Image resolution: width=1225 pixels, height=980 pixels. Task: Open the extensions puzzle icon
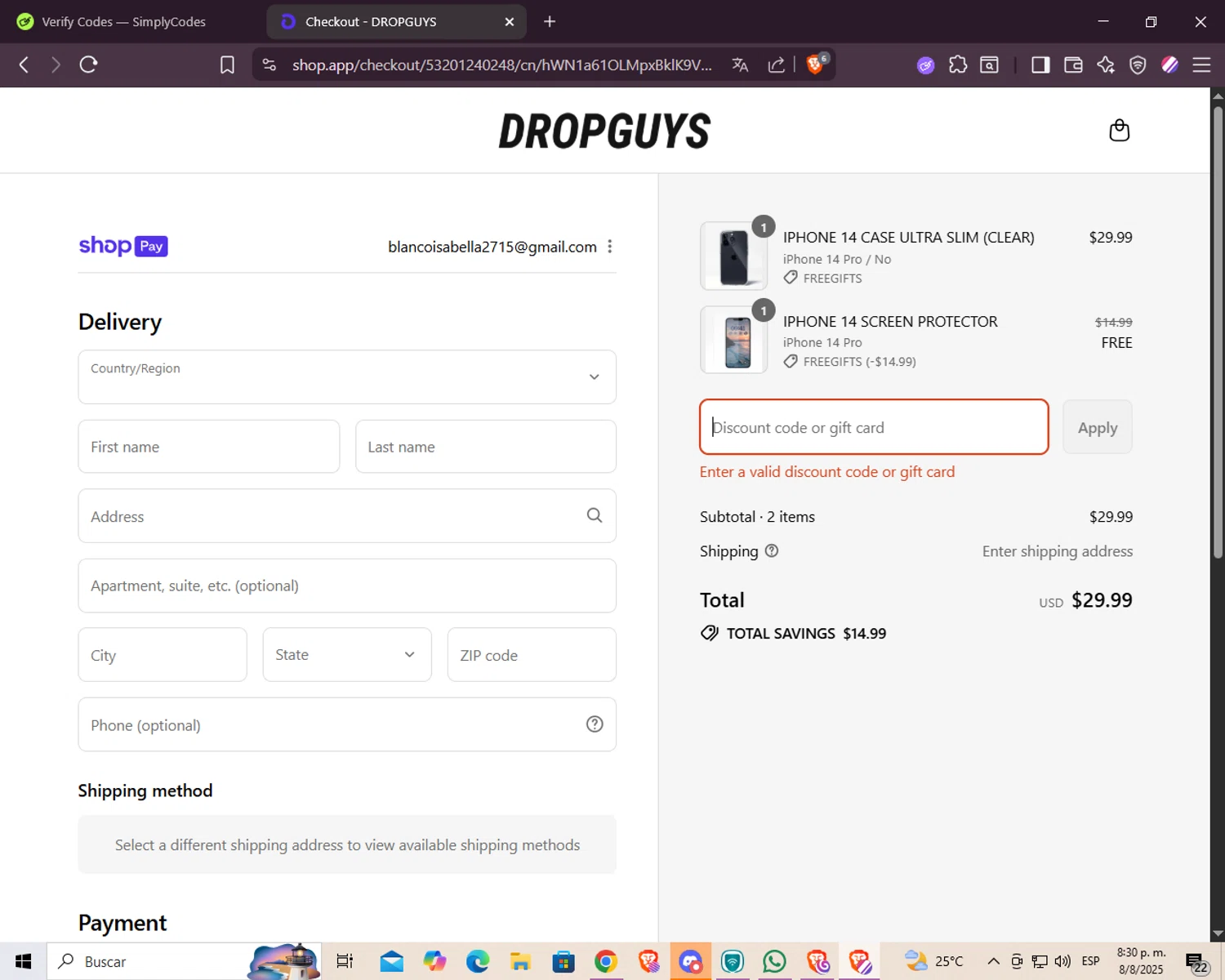point(958,65)
